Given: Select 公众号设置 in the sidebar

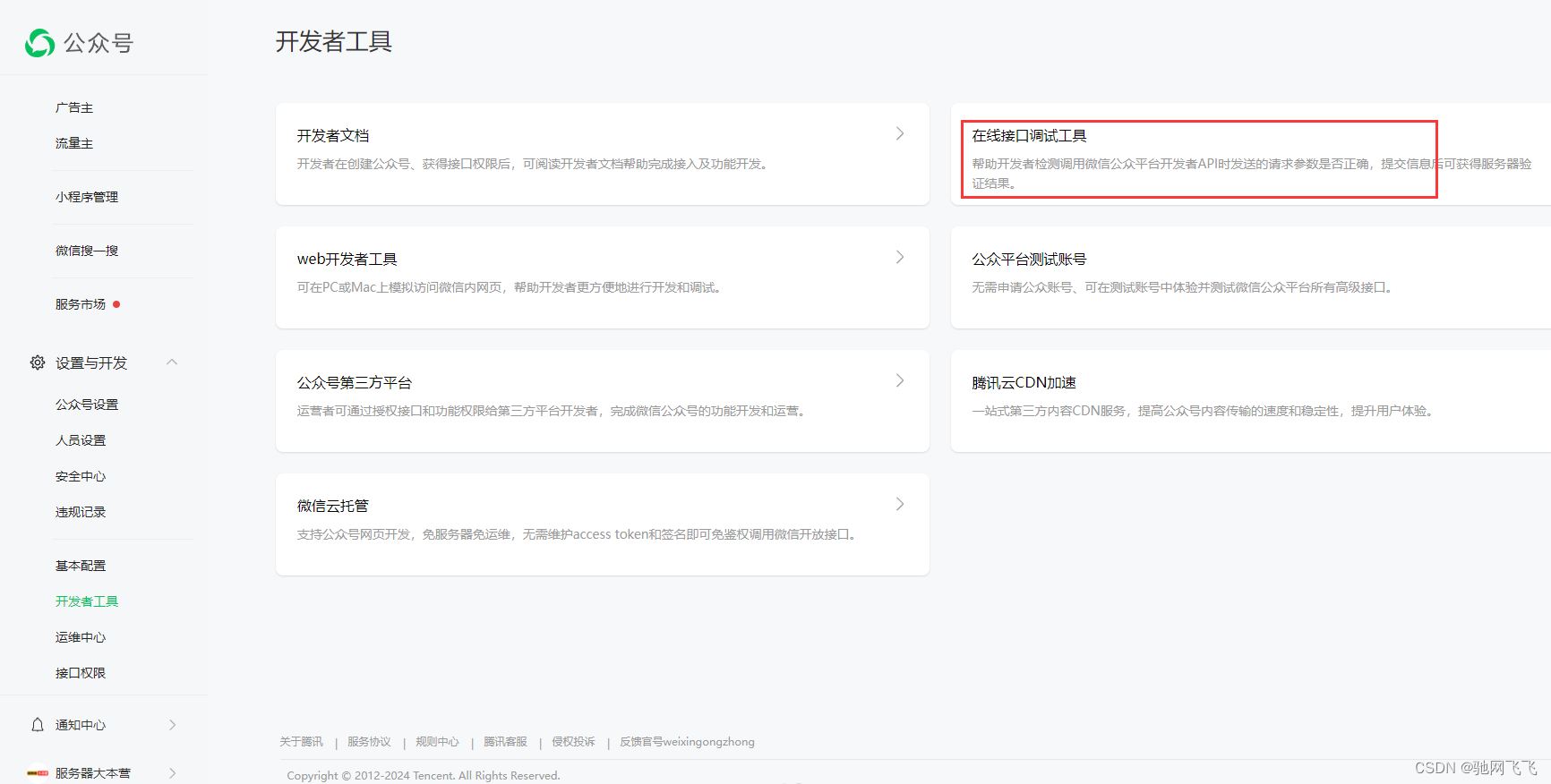Looking at the screenshot, I should (87, 405).
